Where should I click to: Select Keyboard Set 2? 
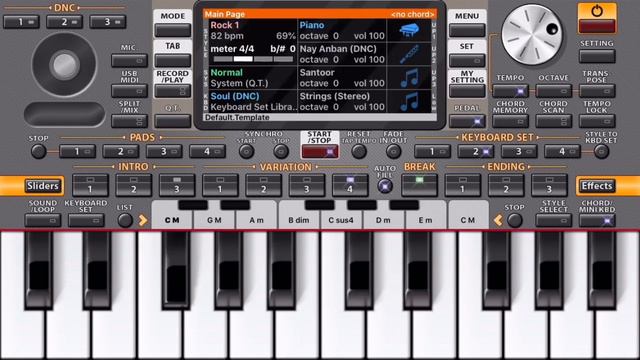[x=476, y=151]
